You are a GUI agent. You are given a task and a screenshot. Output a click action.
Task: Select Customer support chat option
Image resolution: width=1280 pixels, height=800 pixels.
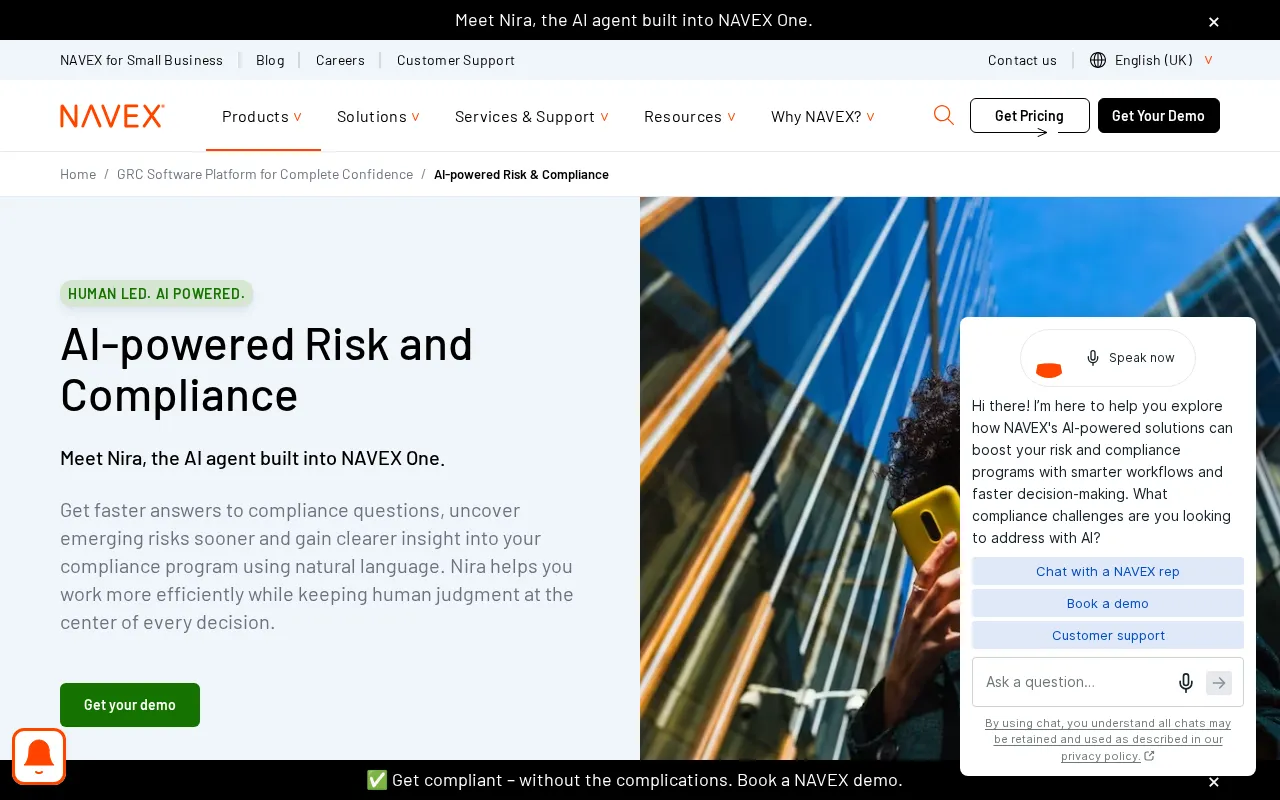click(x=1108, y=635)
